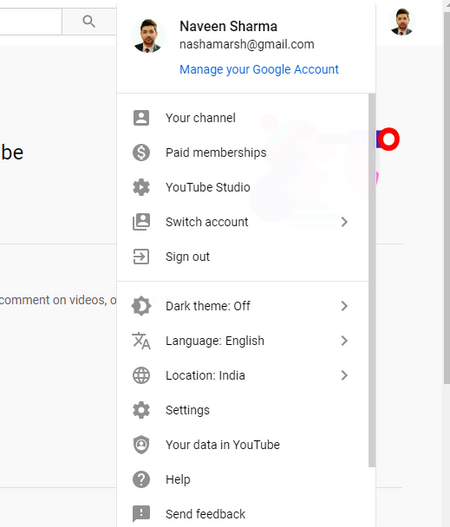
Task: Click the Help question mark icon
Action: point(141,479)
